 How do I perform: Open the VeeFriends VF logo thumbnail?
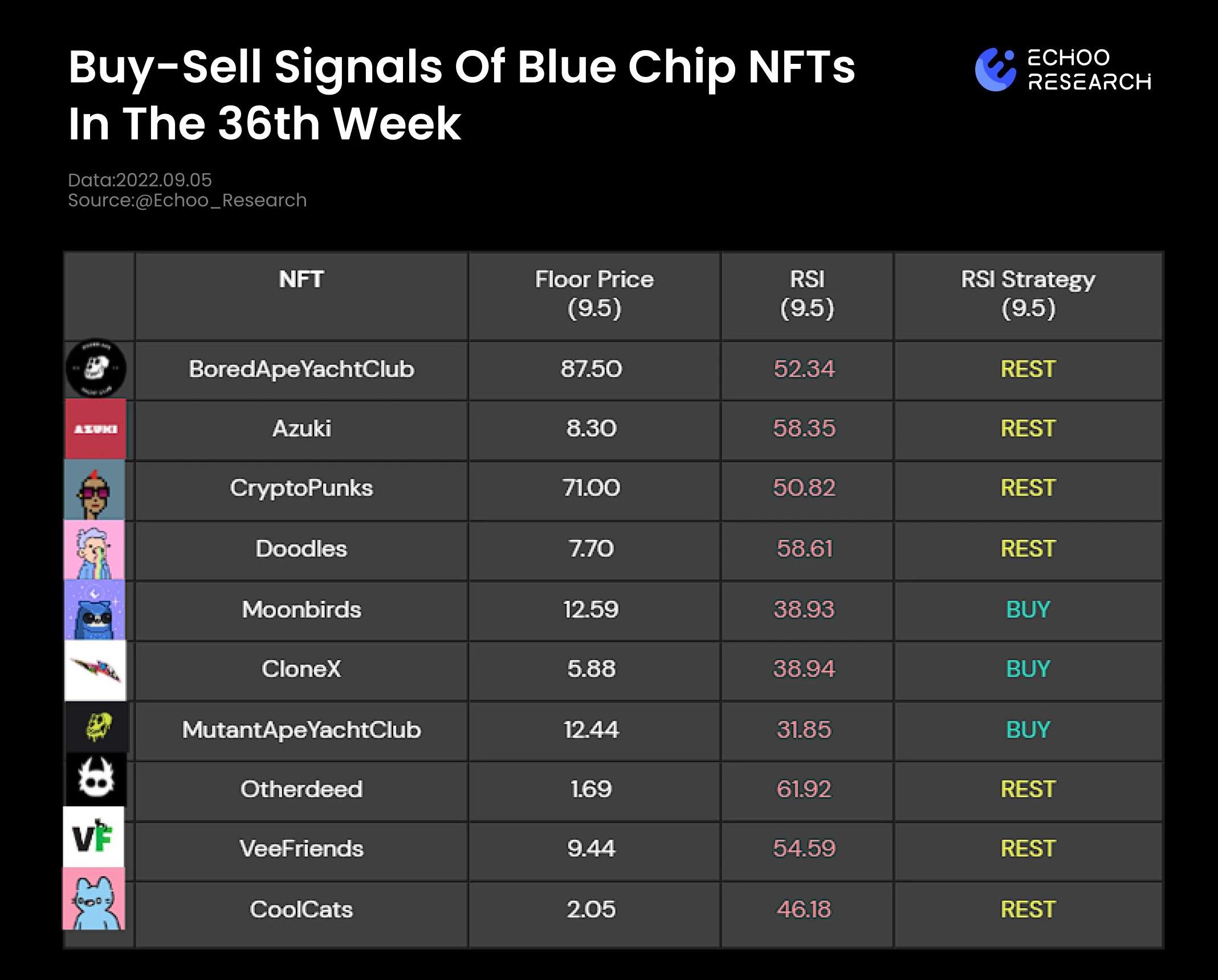click(x=93, y=837)
